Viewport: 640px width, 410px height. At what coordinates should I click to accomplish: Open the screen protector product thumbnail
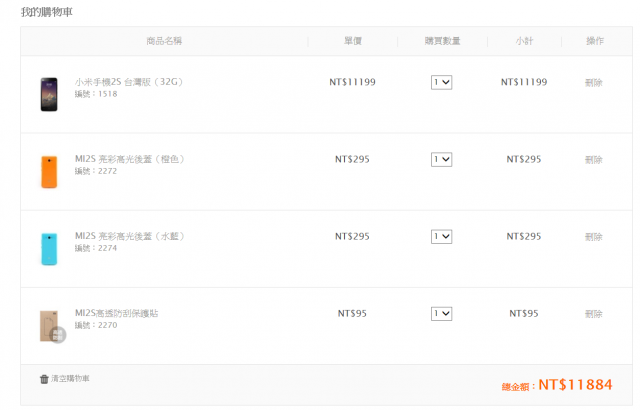pyautogui.click(x=53, y=326)
